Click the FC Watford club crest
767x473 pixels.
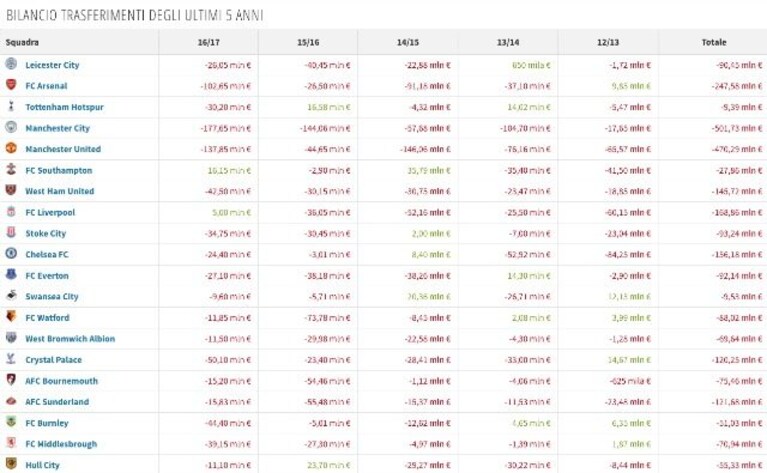click(11, 316)
